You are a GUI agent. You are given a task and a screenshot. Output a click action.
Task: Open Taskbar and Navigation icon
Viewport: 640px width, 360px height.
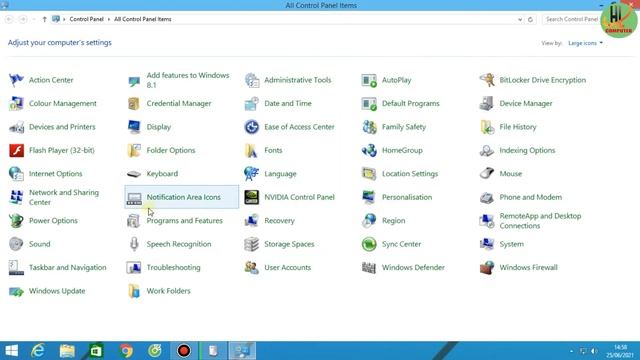[16, 268]
